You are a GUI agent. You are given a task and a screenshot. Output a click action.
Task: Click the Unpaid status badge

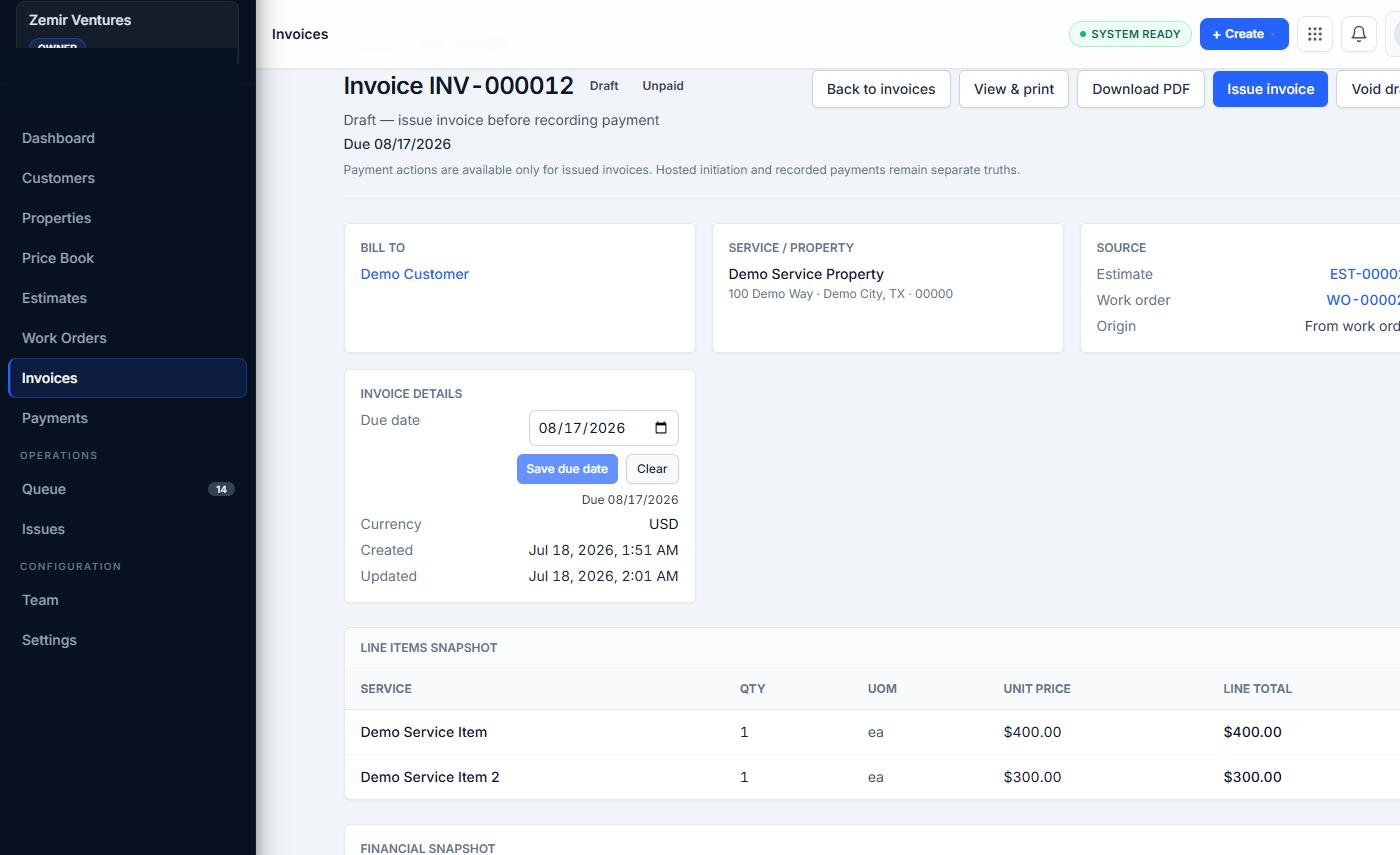pyautogui.click(x=663, y=86)
